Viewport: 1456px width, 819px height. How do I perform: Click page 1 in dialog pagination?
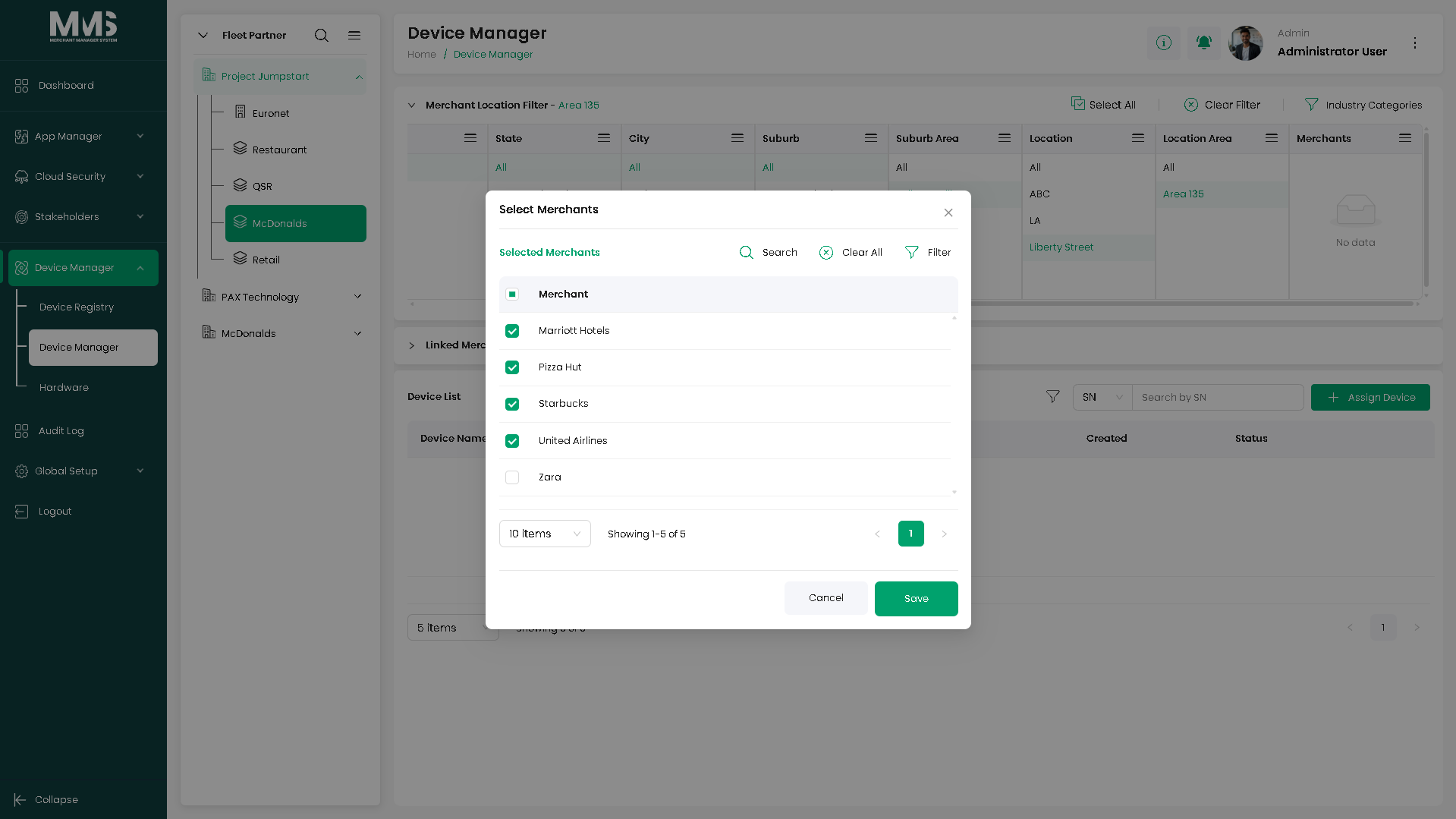tap(911, 534)
